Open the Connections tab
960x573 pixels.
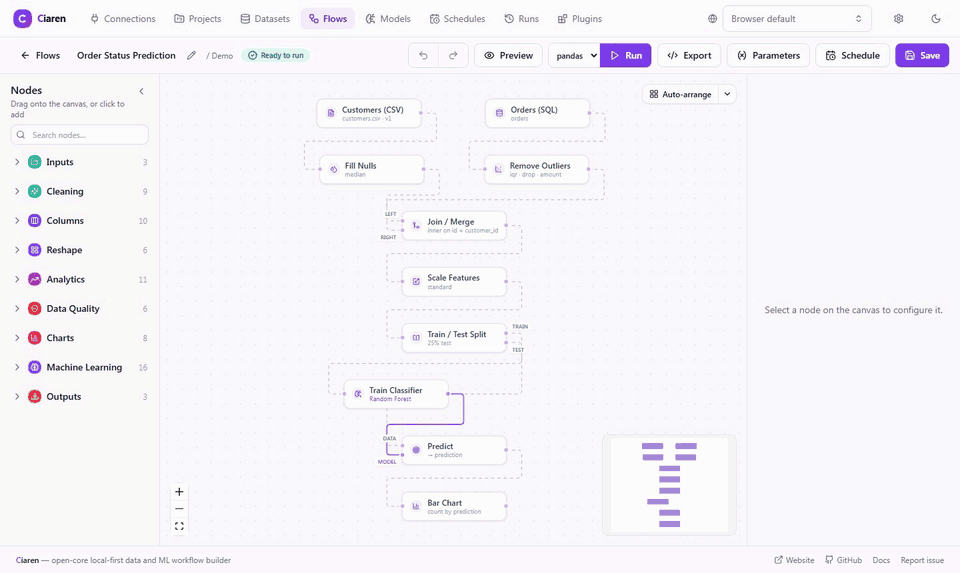click(x=122, y=19)
